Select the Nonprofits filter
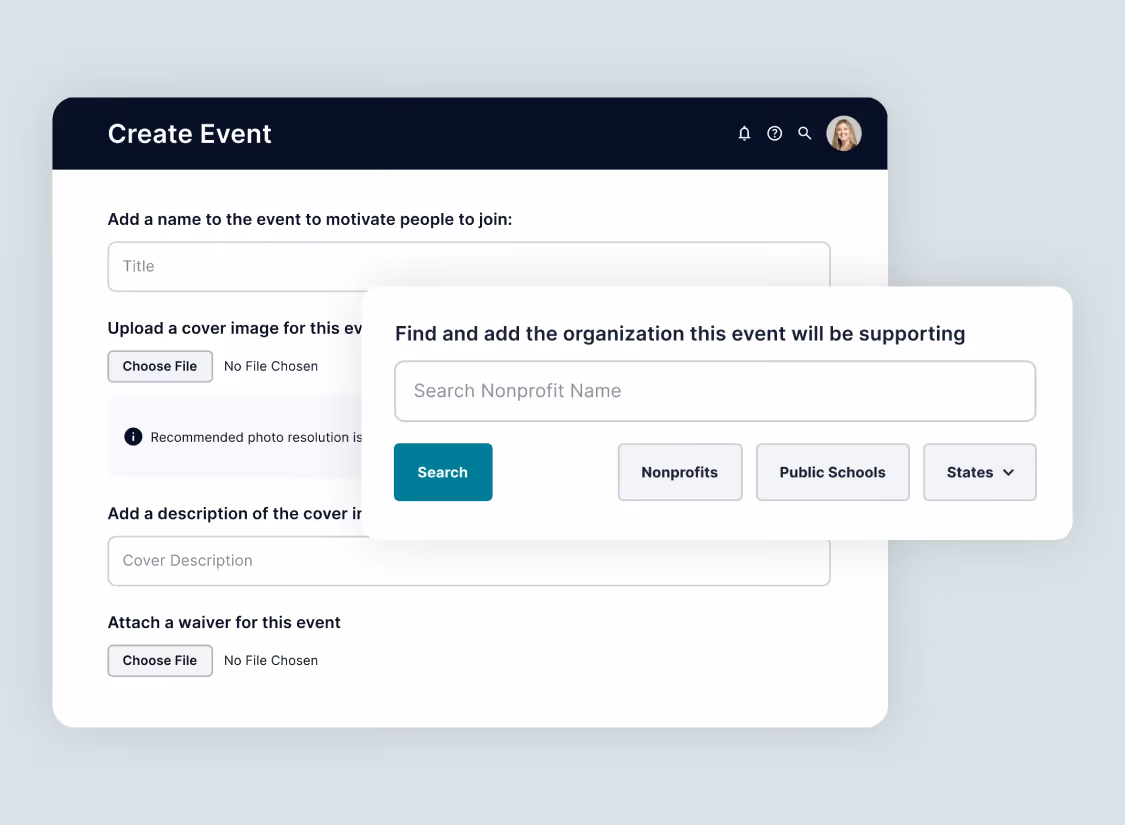The image size is (1125, 825). pos(680,472)
